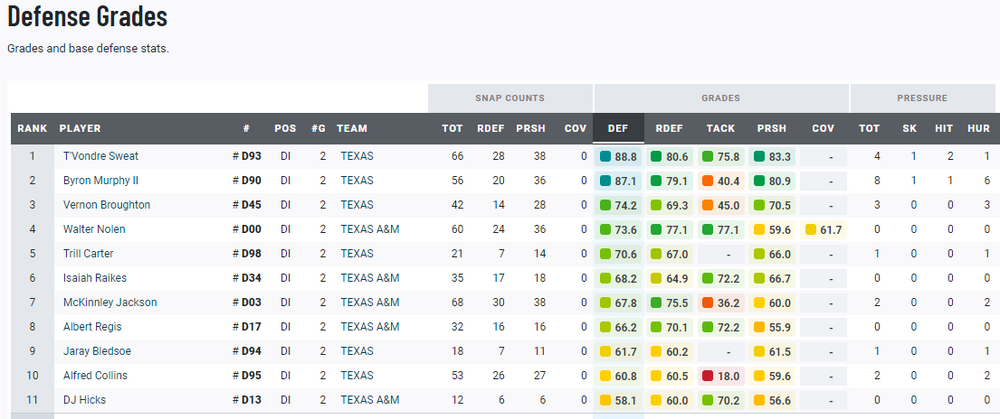Click yellow swatch beside the 61.7 coverage grade
Image resolution: width=1000 pixels, height=419 pixels.
coord(811,230)
